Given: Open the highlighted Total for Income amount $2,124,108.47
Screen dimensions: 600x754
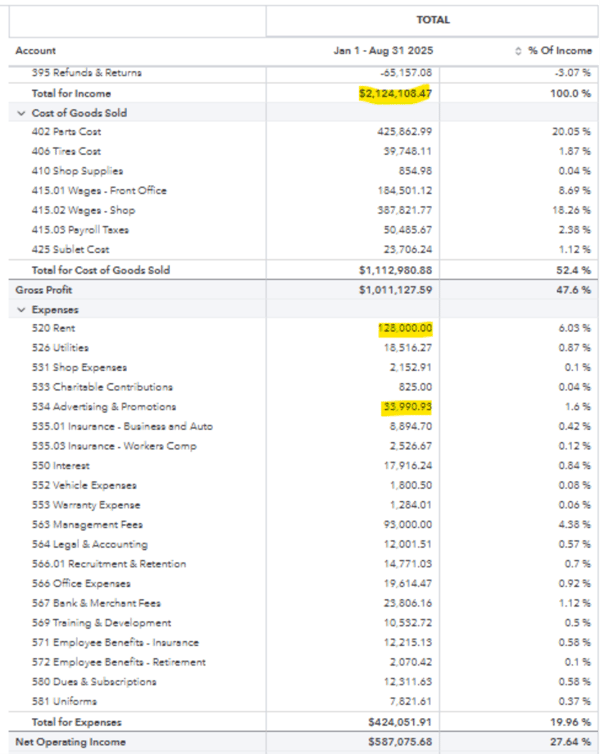Looking at the screenshot, I should pyautogui.click(x=396, y=93).
